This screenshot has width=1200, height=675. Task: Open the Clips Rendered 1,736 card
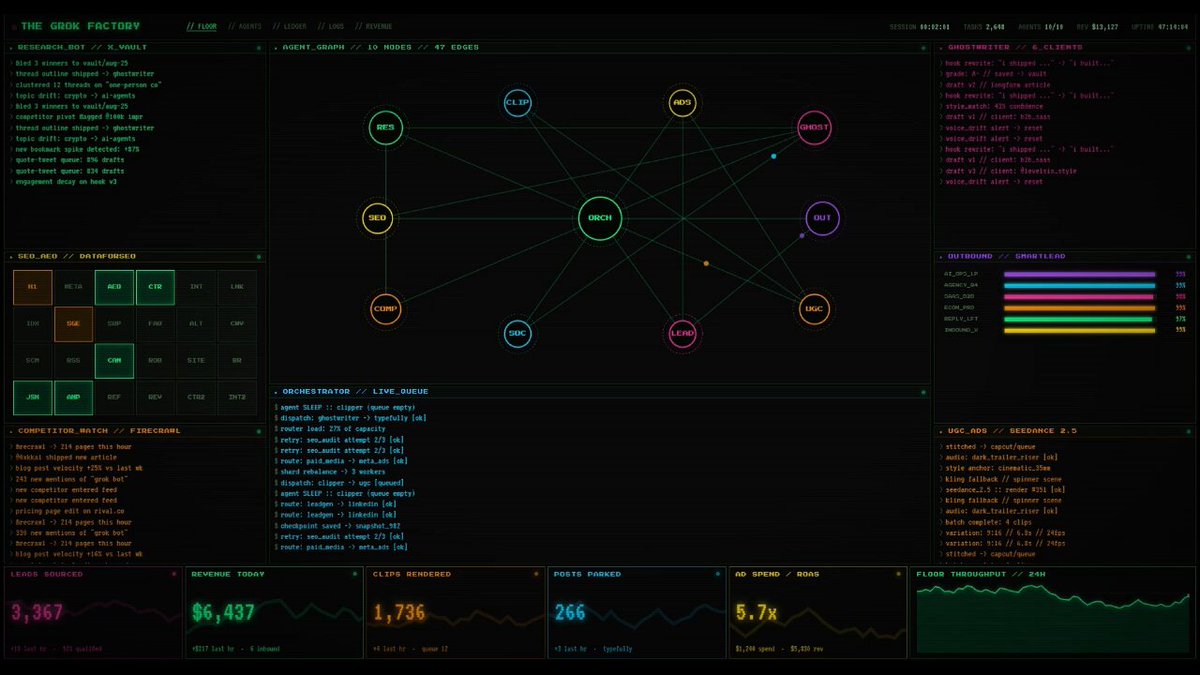click(x=455, y=612)
